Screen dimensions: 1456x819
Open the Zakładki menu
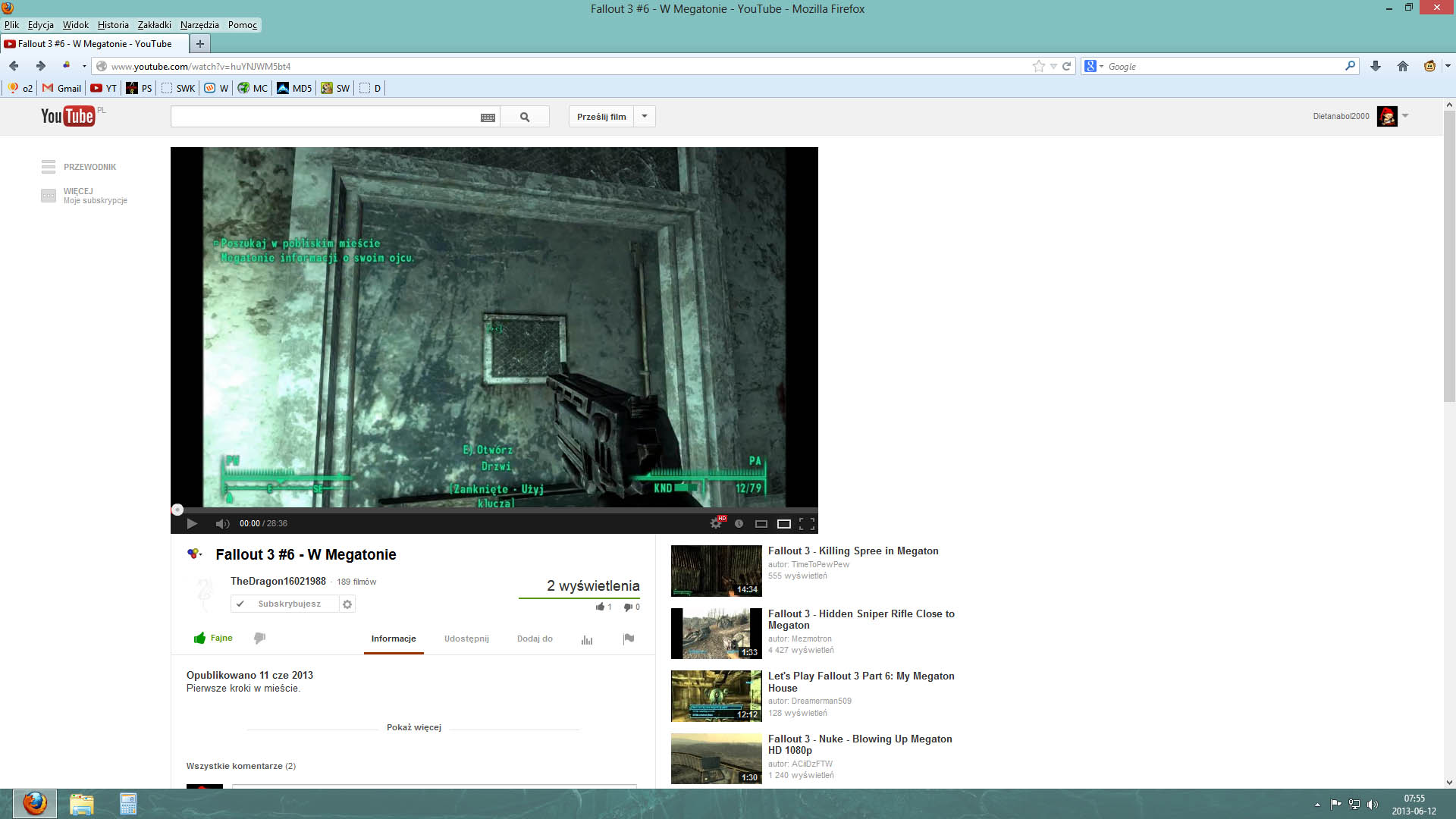155,25
